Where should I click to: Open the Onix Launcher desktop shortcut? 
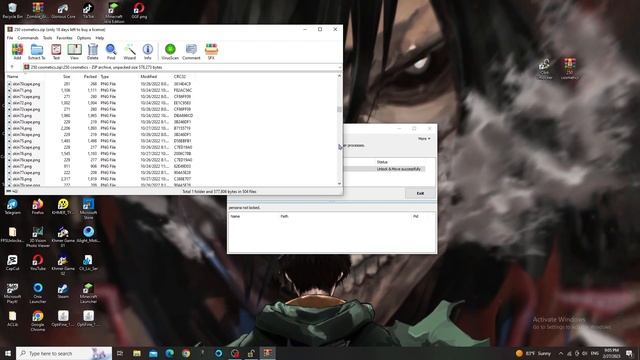coord(38,293)
